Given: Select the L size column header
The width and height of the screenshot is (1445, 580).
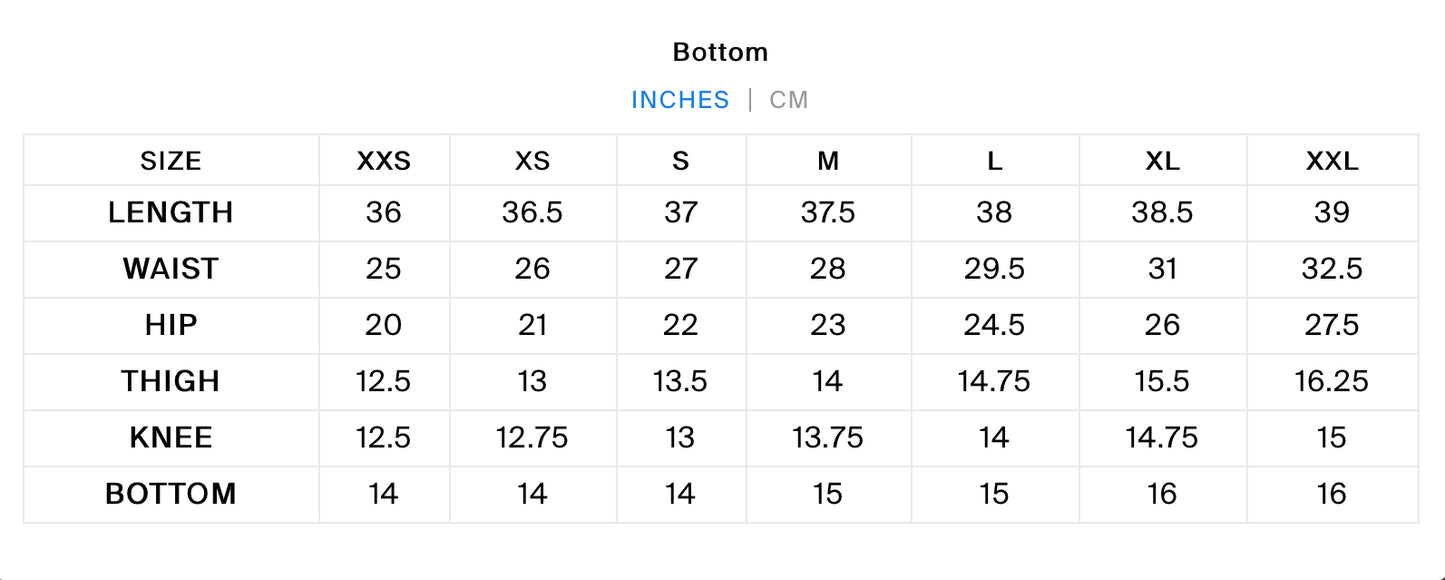Looking at the screenshot, I should click(994, 161).
